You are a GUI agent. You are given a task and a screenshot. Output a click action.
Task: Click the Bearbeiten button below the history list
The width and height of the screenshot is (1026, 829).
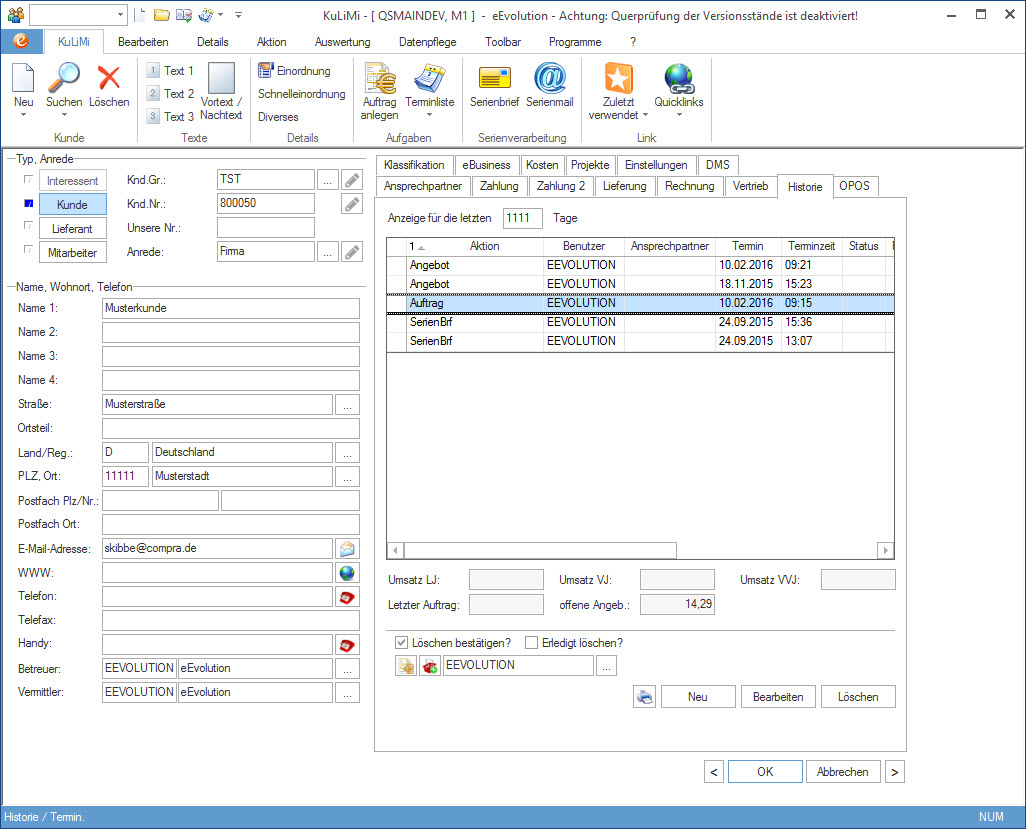coord(778,697)
